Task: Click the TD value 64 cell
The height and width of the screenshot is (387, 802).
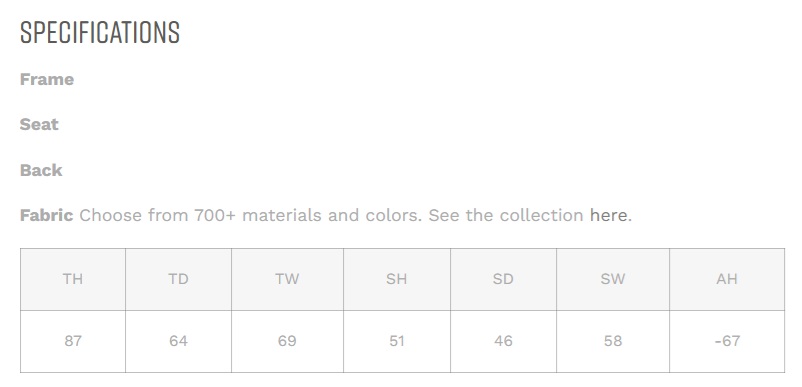Action: pos(179,341)
